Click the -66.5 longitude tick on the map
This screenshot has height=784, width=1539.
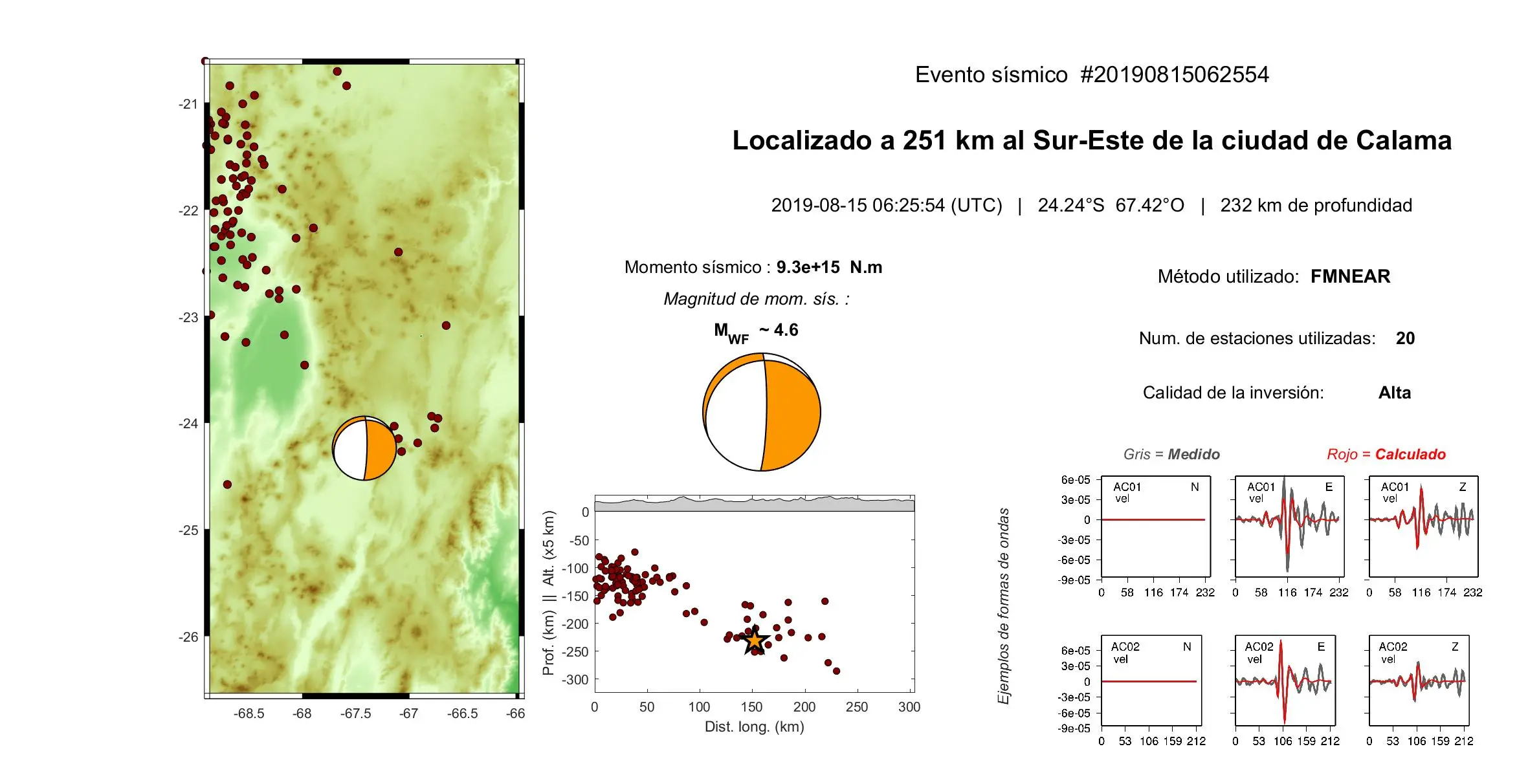pos(463,713)
